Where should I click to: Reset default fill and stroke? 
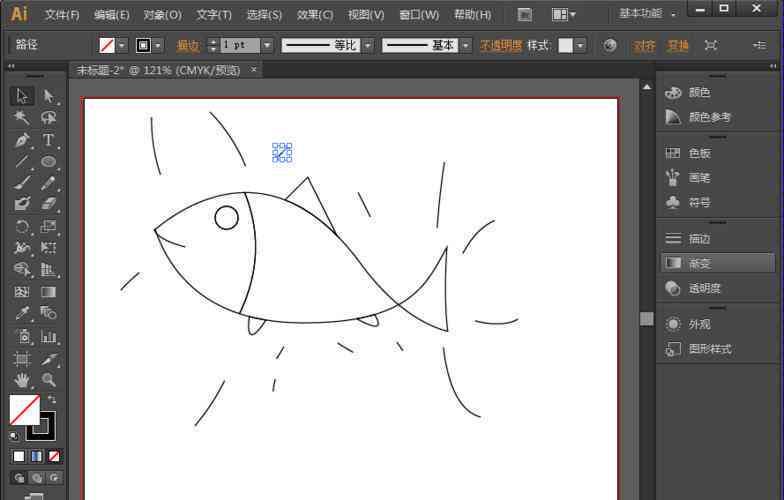pos(14,436)
